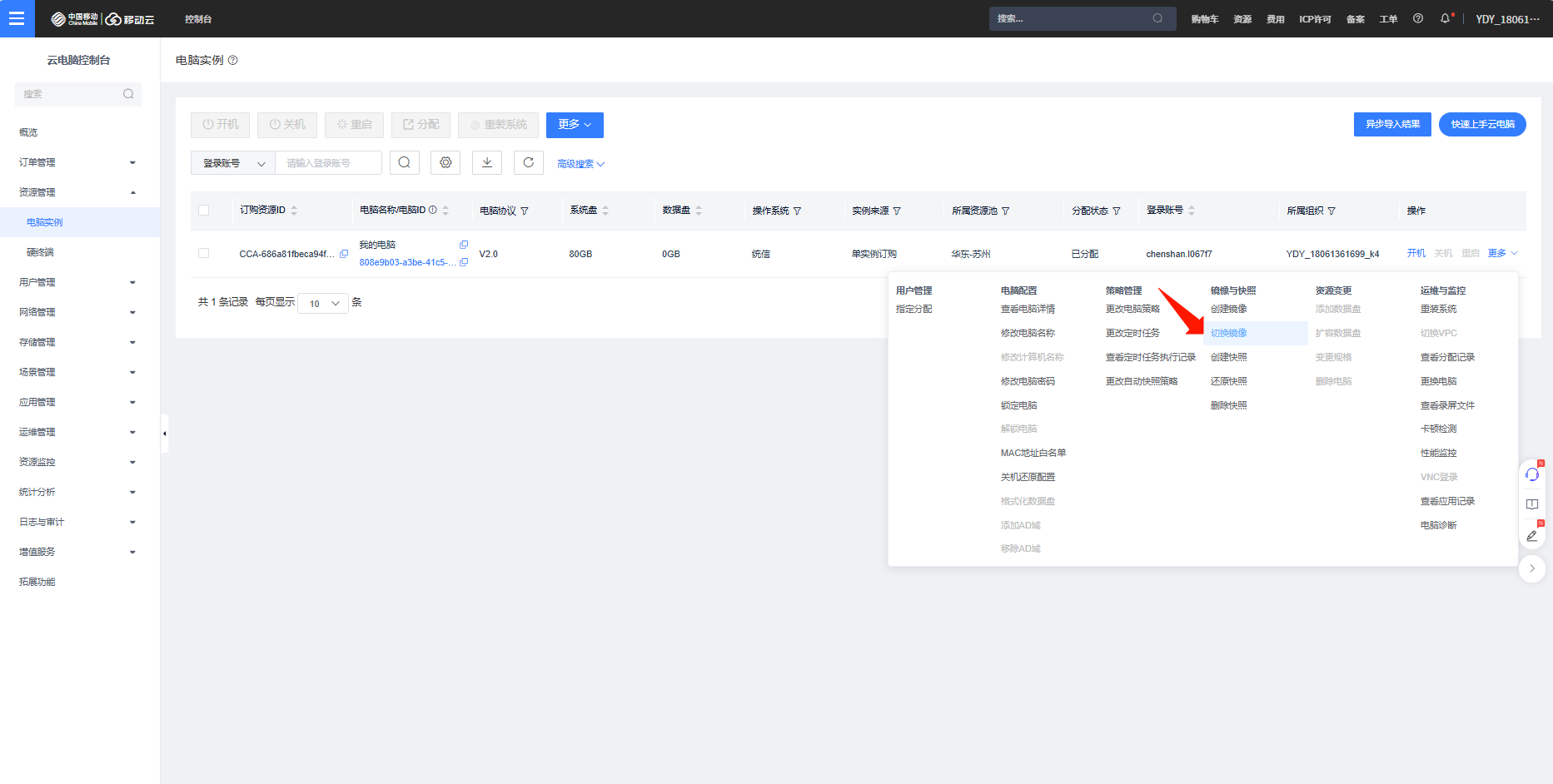Filter the 实例来源 column

tap(897, 211)
